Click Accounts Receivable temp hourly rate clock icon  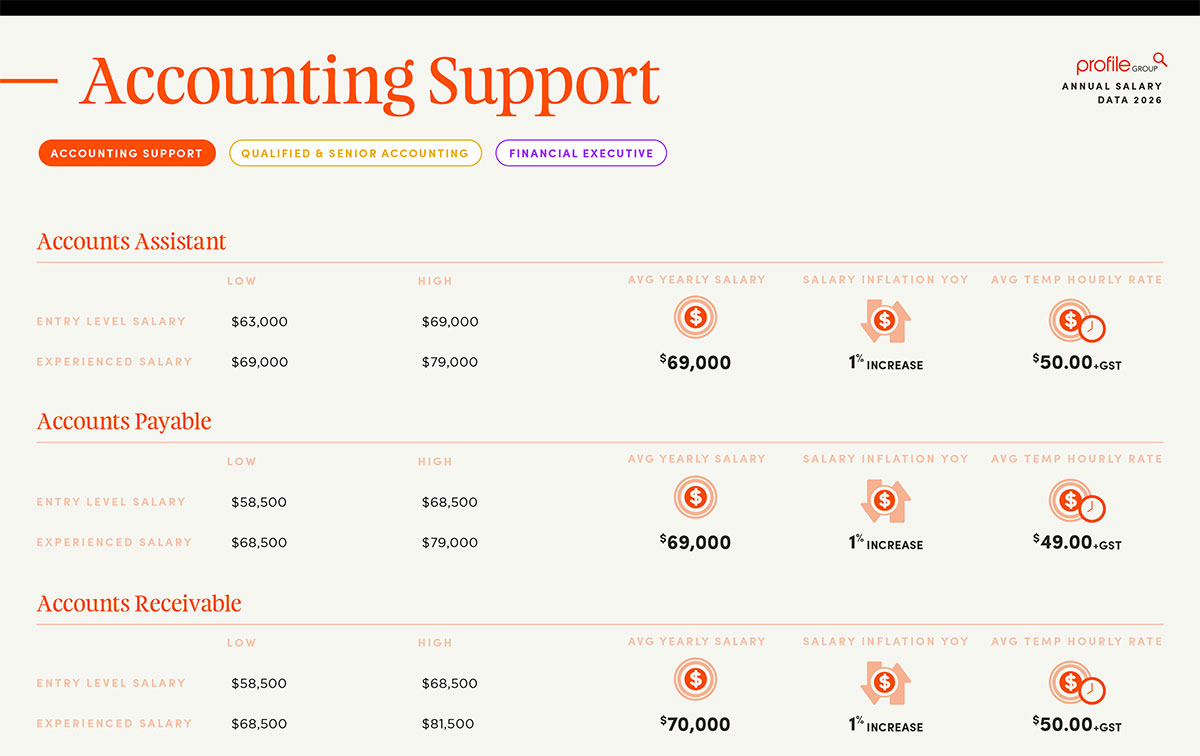click(1077, 684)
